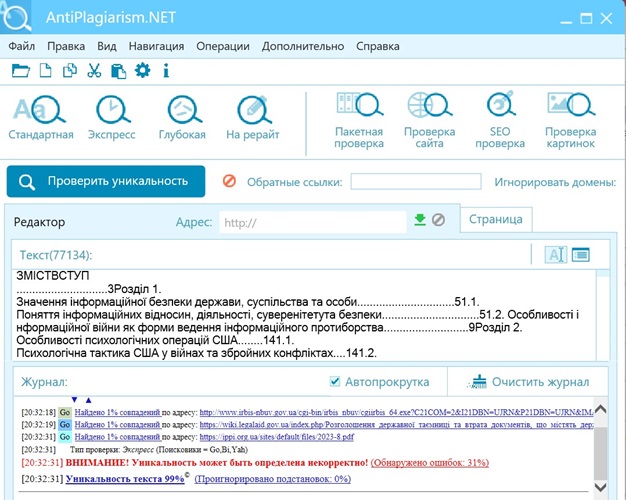Paste using the clipboard toolbar icon
Screen dimensions: 626x500
pos(119,71)
